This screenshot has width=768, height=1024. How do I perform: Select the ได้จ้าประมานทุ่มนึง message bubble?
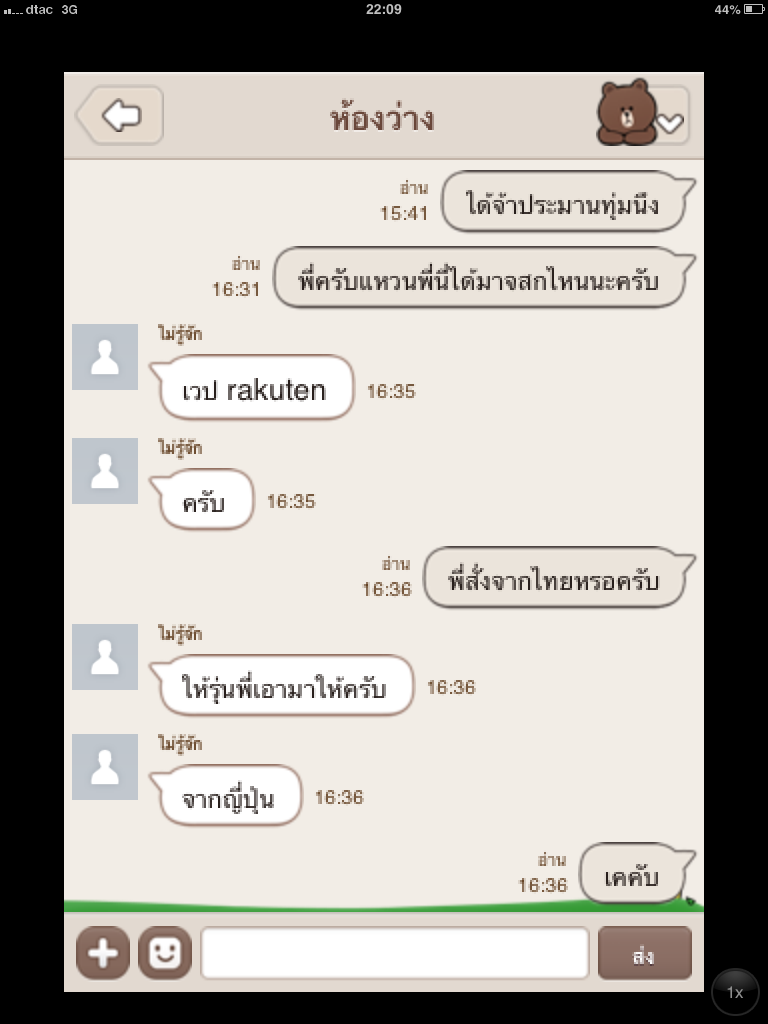point(568,201)
